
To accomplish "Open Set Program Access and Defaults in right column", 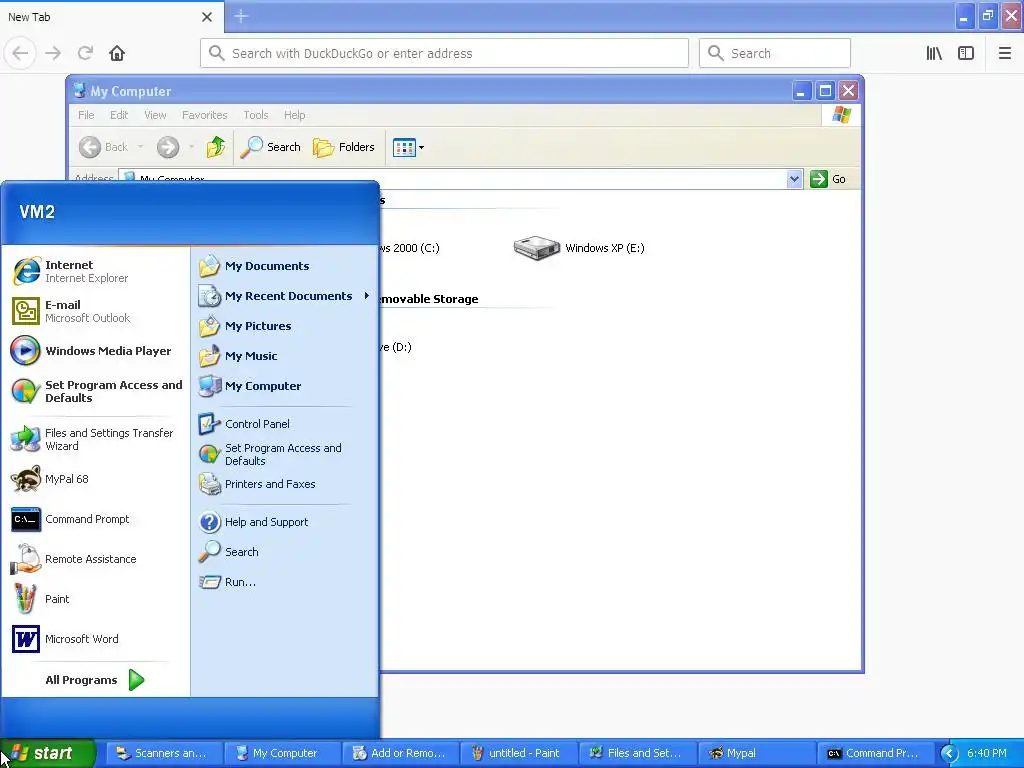I will [285, 454].
